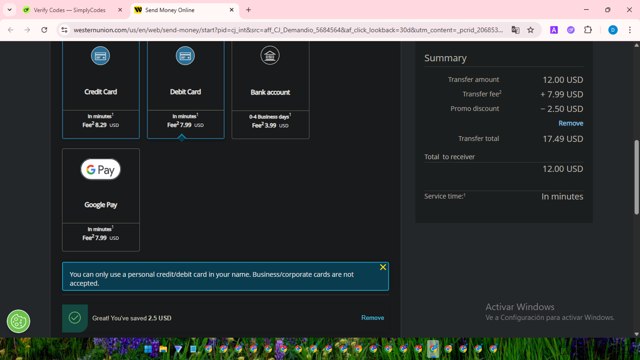Click the page vertical scrollbar thumb
This screenshot has width=640, height=360.
coord(636,177)
